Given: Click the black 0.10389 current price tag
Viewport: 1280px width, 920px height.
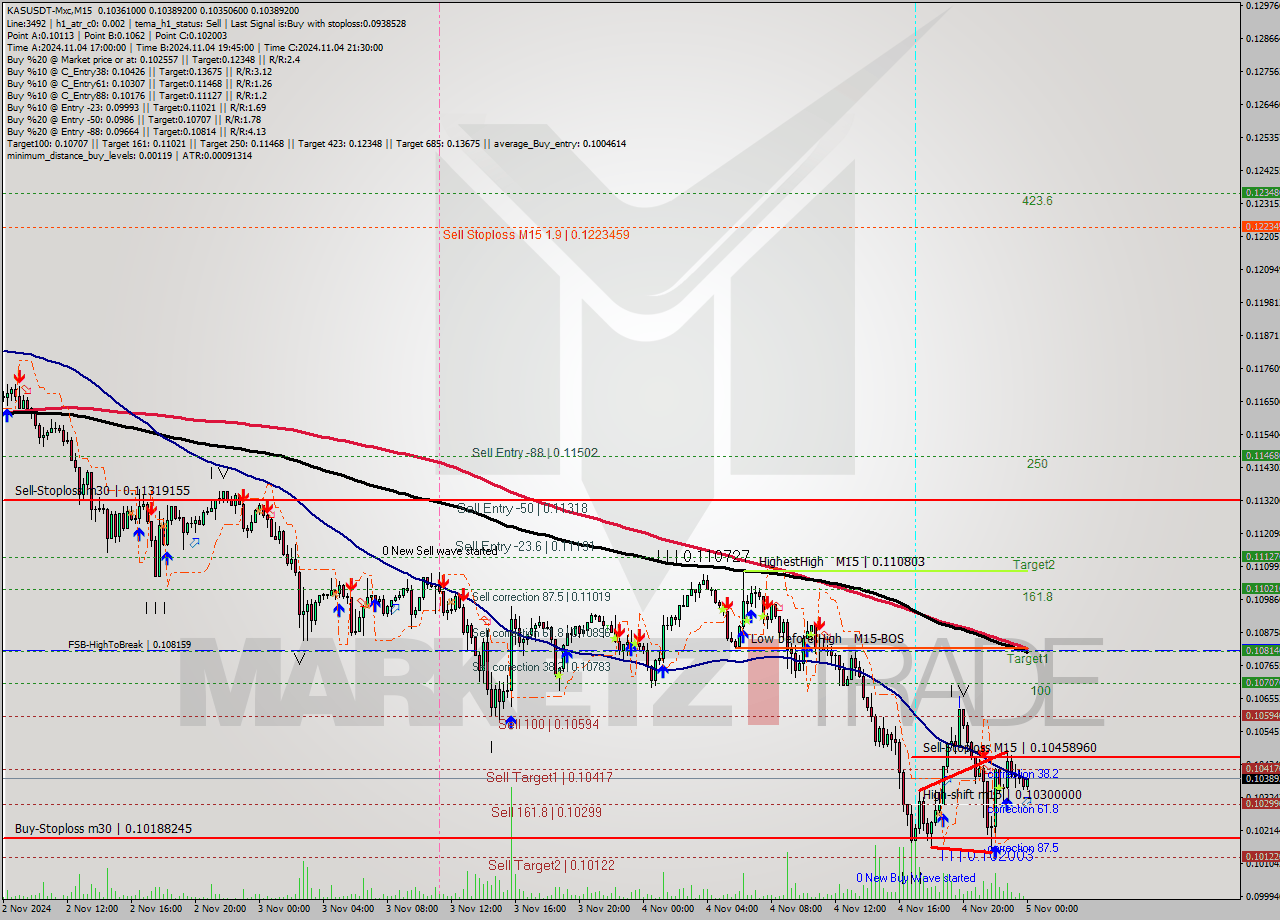Looking at the screenshot, I should coord(1260,777).
